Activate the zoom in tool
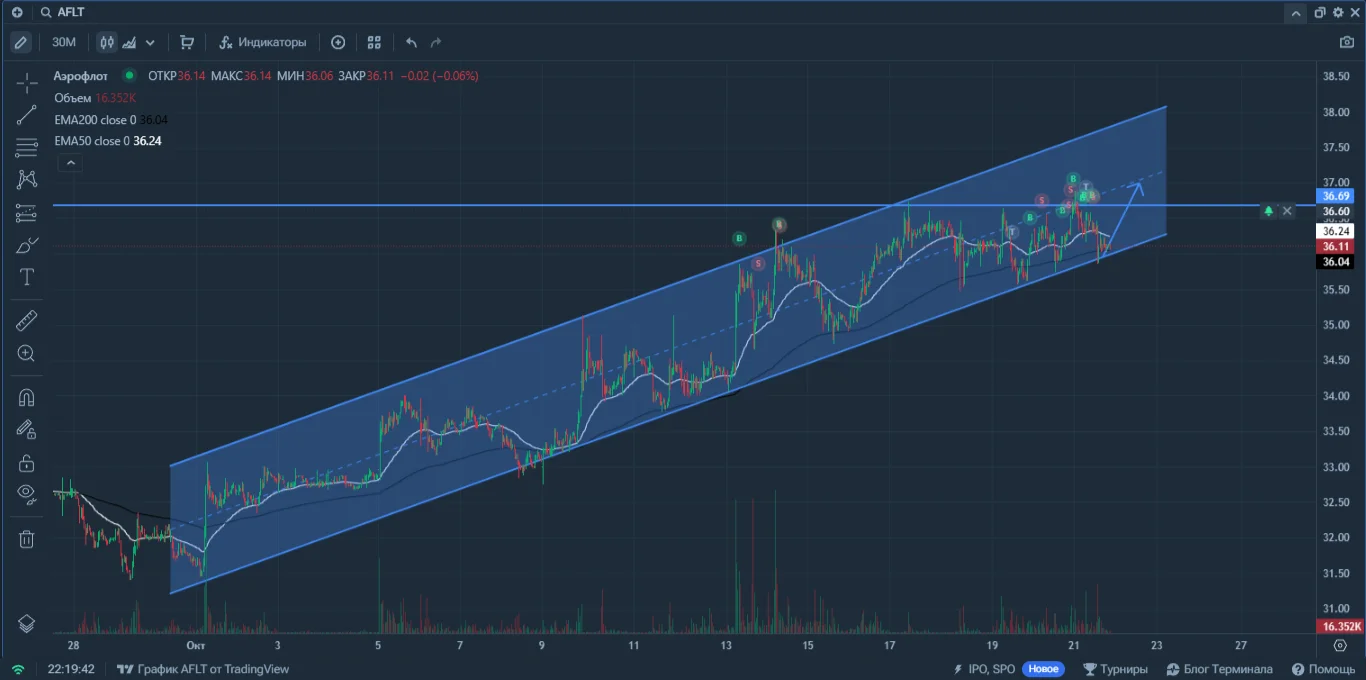1366x680 pixels. point(27,353)
